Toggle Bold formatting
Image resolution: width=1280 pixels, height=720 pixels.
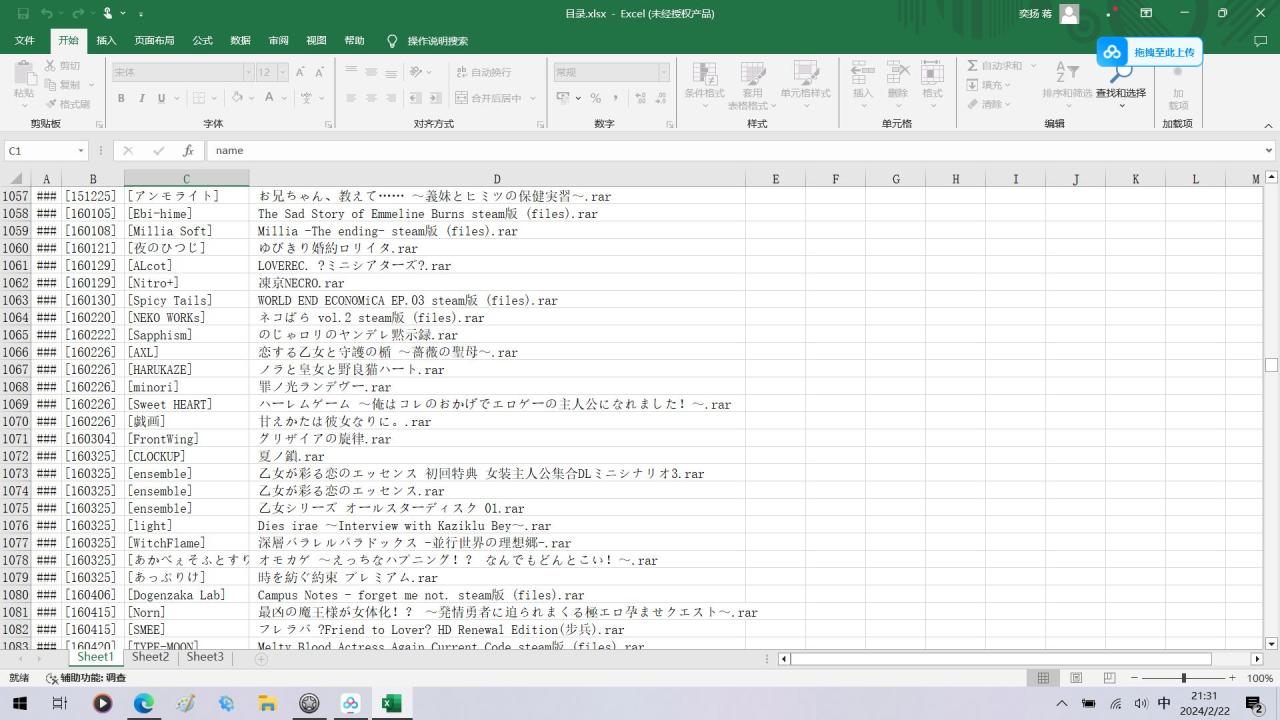click(x=121, y=98)
